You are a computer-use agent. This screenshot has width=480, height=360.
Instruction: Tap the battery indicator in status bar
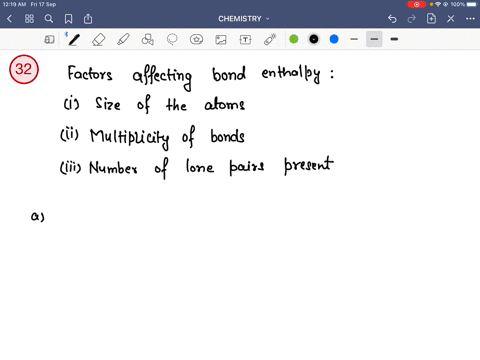click(472, 4)
